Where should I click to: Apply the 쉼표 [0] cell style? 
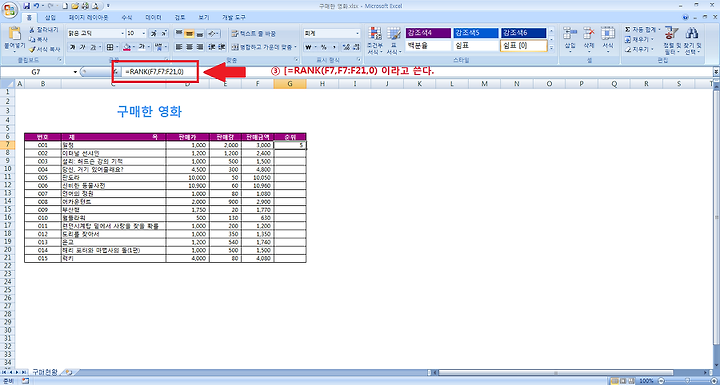(x=523, y=46)
